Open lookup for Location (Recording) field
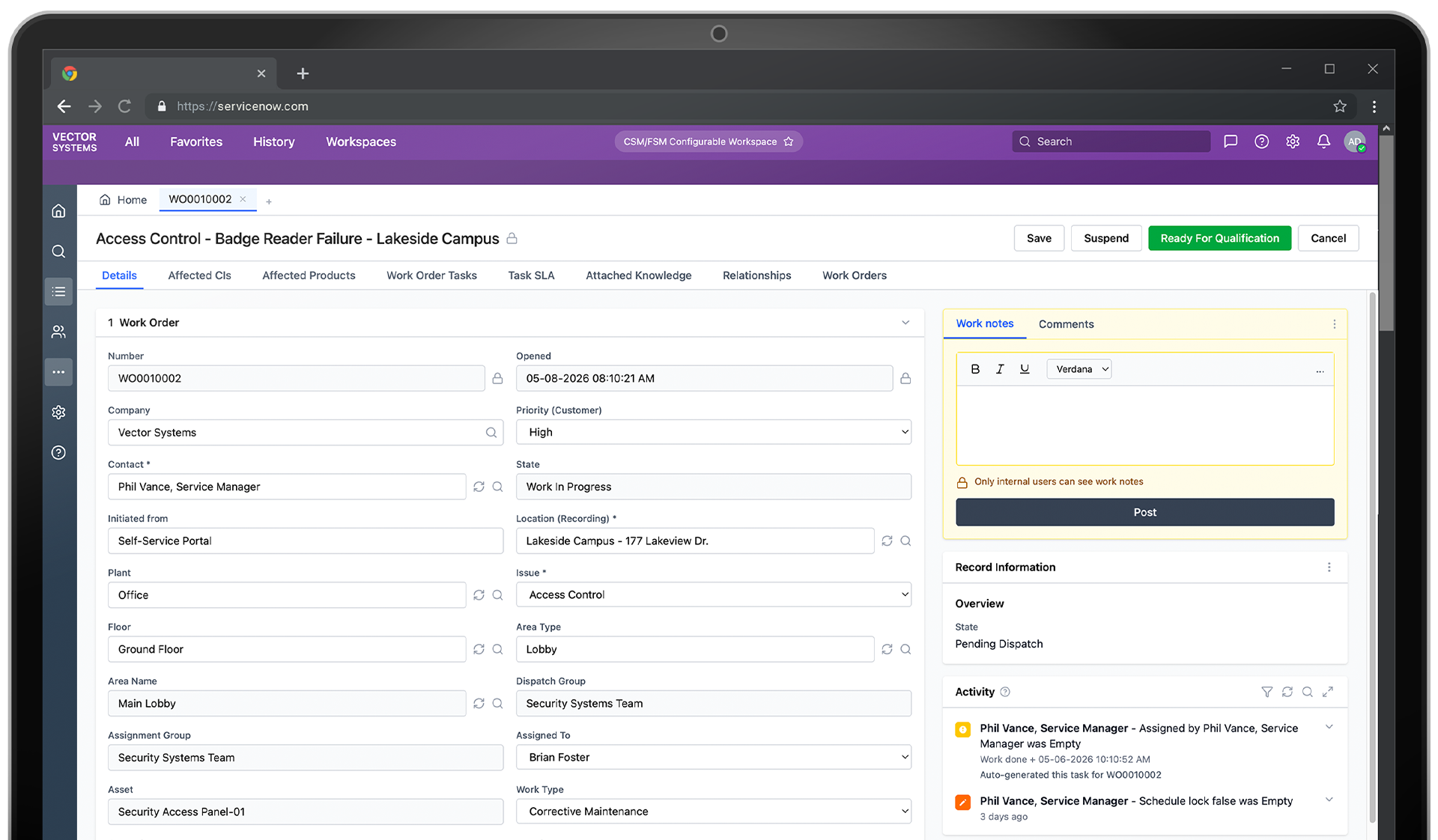1438x840 pixels. click(905, 541)
